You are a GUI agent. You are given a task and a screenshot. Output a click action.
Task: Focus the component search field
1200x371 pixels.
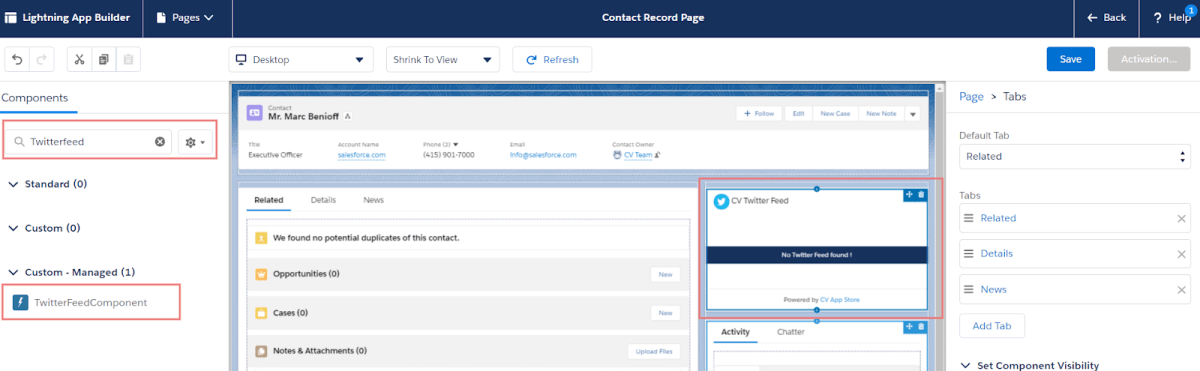coord(89,142)
